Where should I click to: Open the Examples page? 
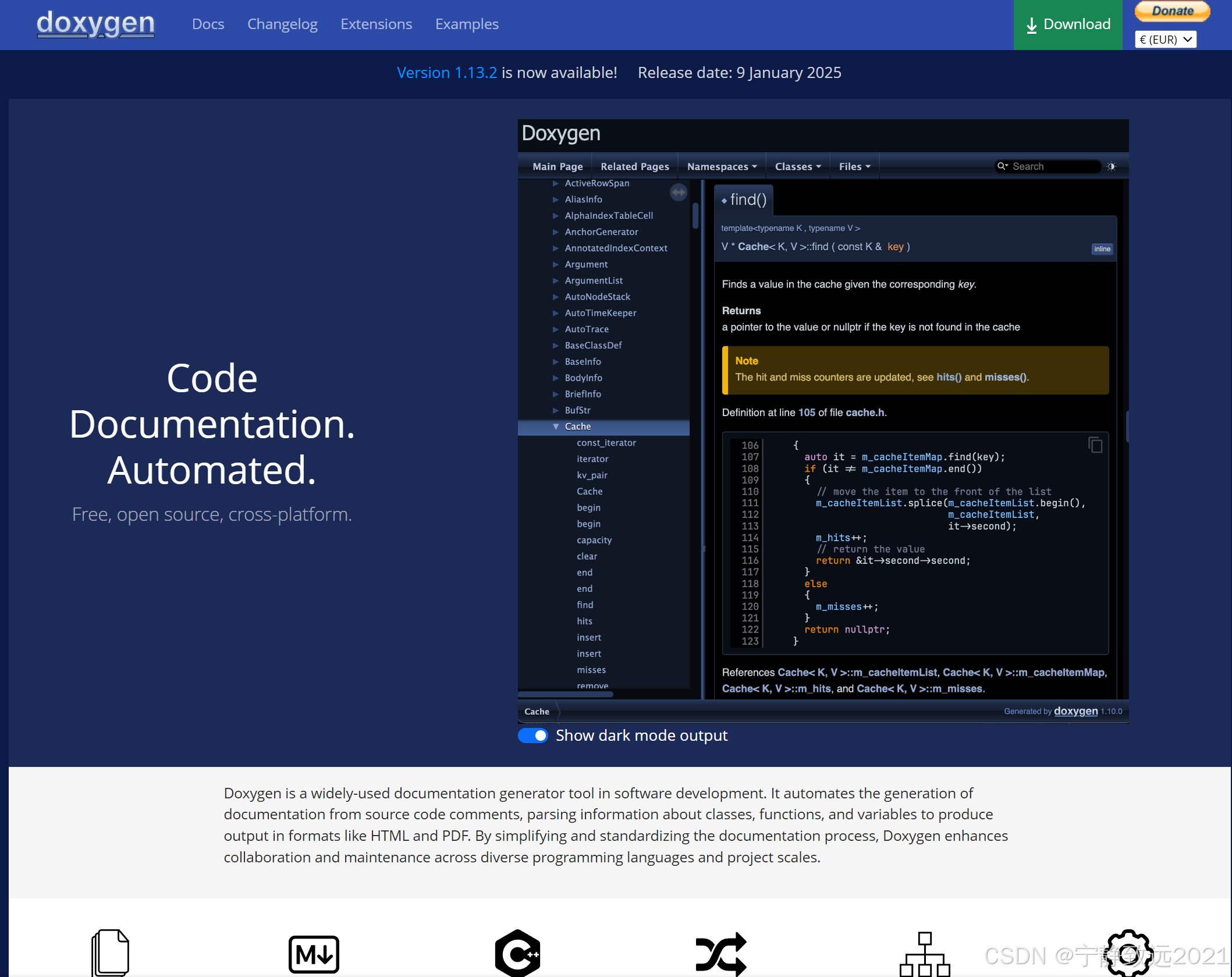(x=467, y=24)
